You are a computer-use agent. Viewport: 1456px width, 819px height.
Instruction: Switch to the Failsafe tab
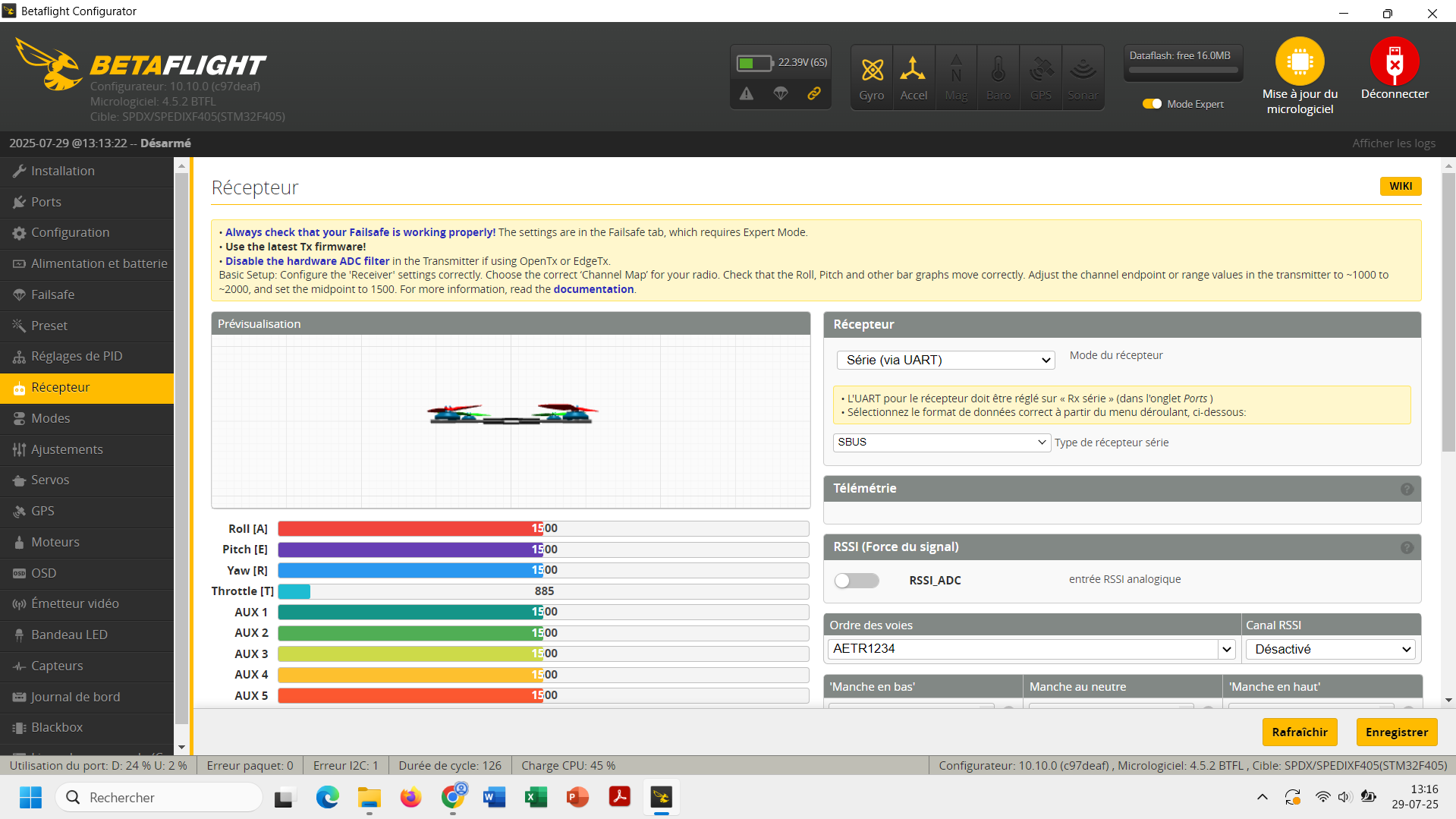pyautogui.click(x=52, y=295)
